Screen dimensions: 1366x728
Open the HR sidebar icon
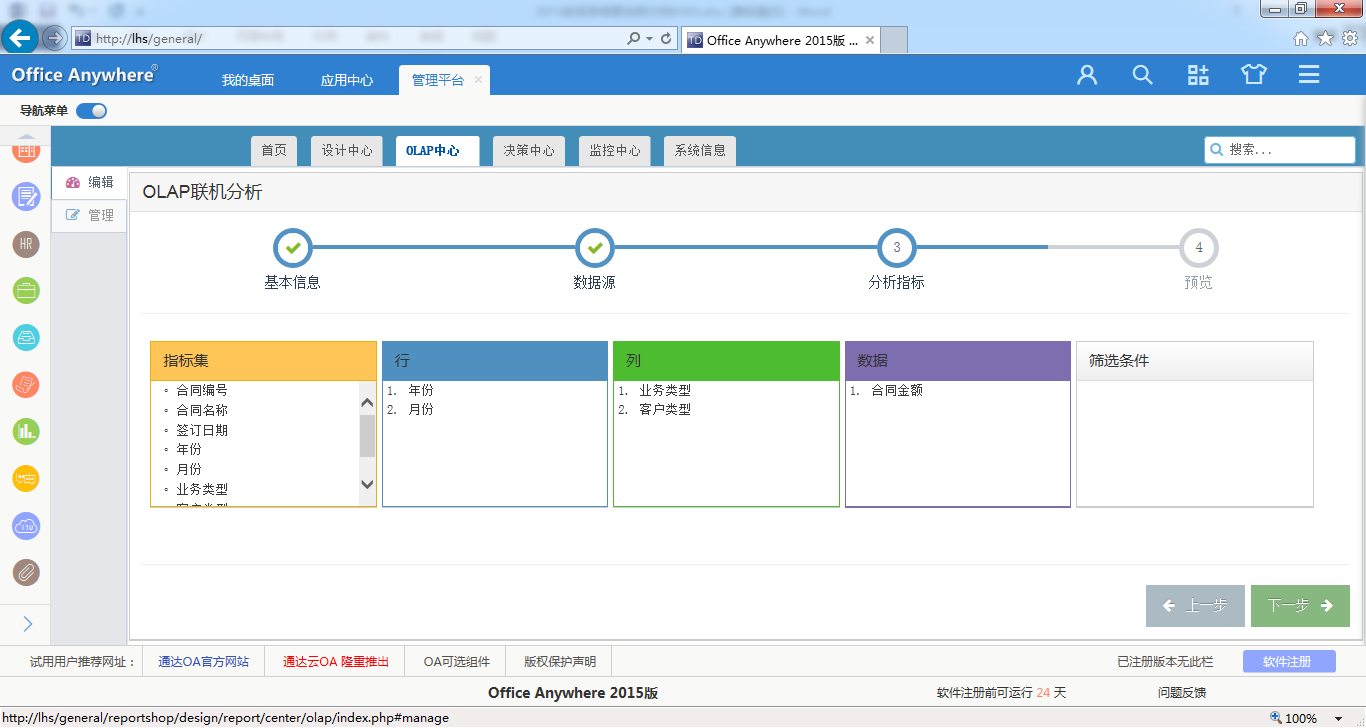26,244
